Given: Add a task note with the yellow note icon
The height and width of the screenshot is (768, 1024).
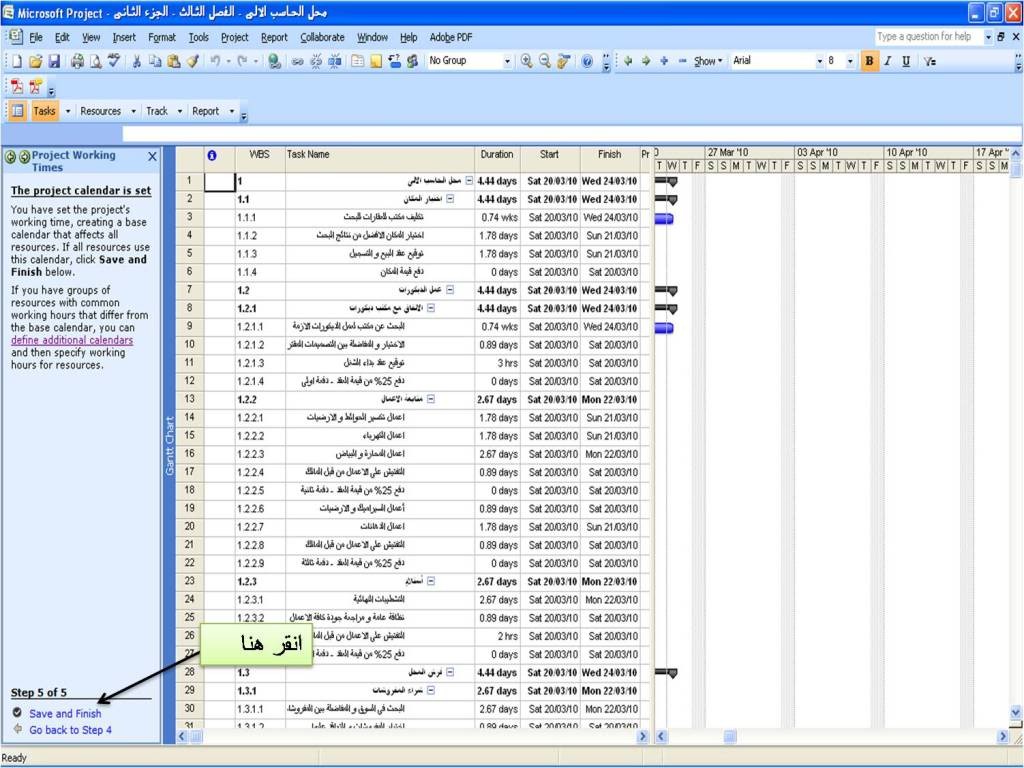Looking at the screenshot, I should [376, 61].
